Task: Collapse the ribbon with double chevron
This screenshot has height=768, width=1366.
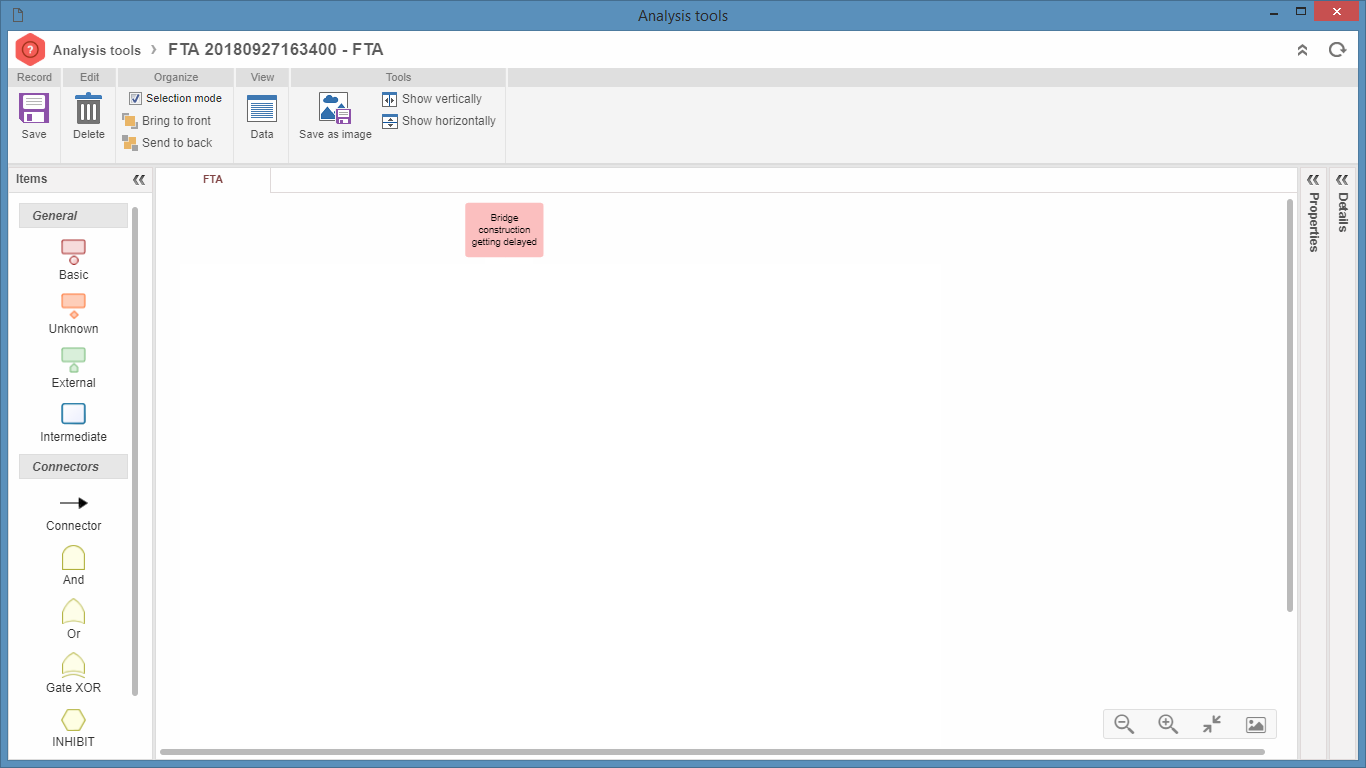Action: 1302,49
